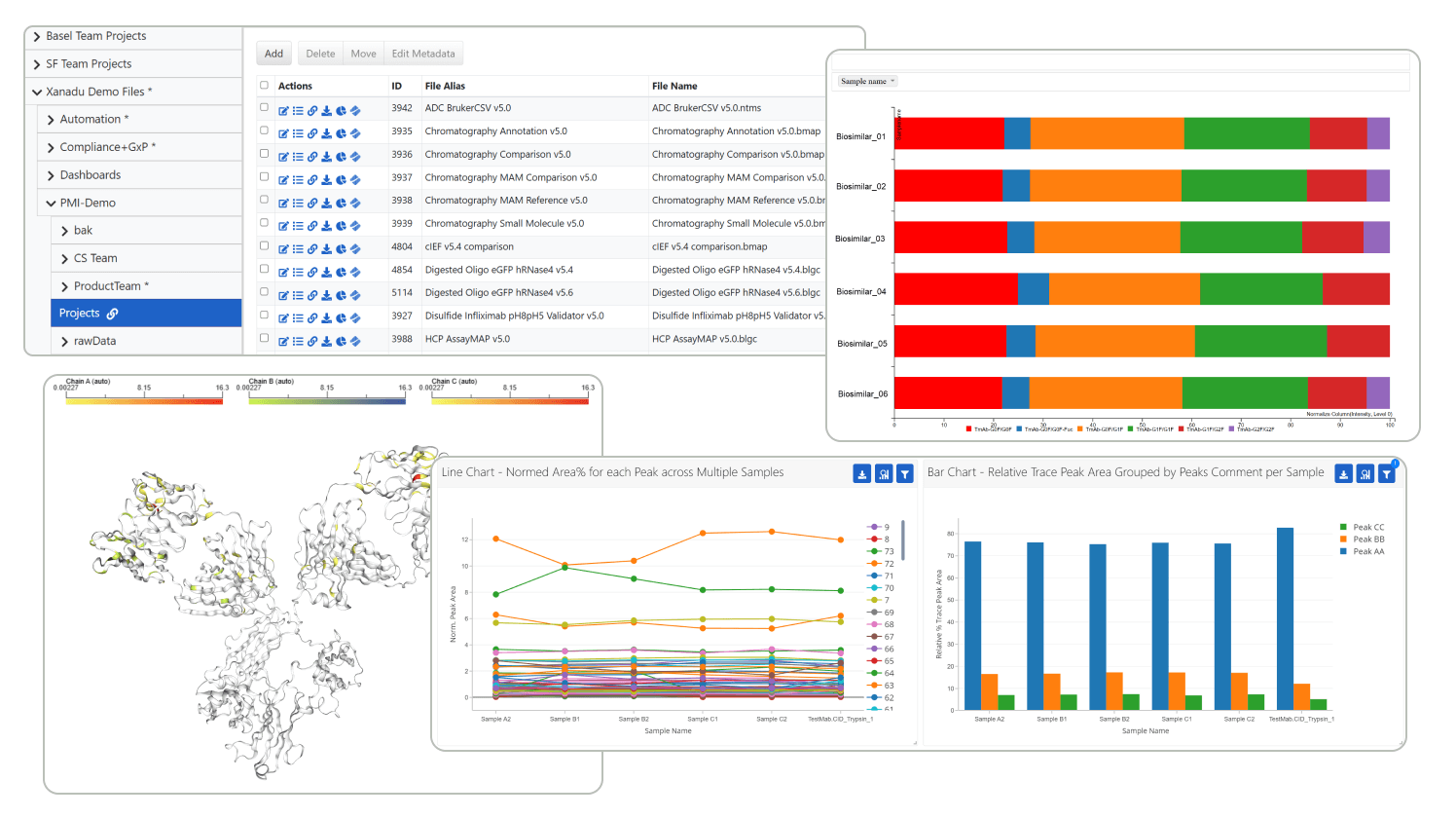Click the Edit Metadata button
The height and width of the screenshot is (818, 1456).
click(x=422, y=54)
